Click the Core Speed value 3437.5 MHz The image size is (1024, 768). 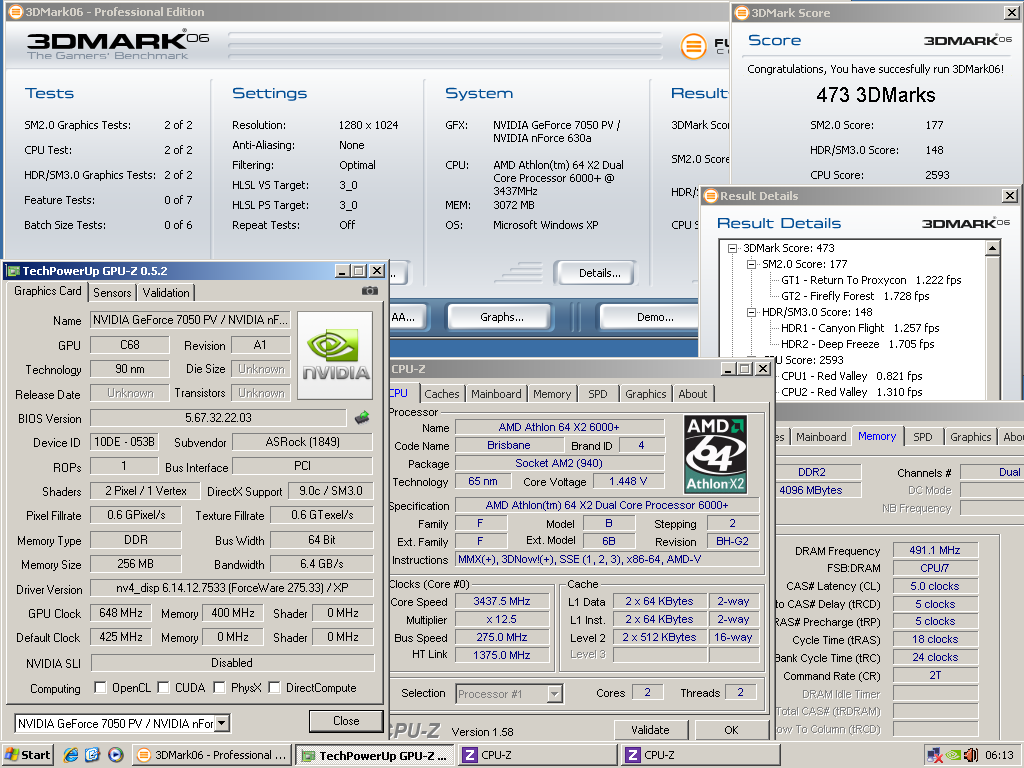pos(502,601)
